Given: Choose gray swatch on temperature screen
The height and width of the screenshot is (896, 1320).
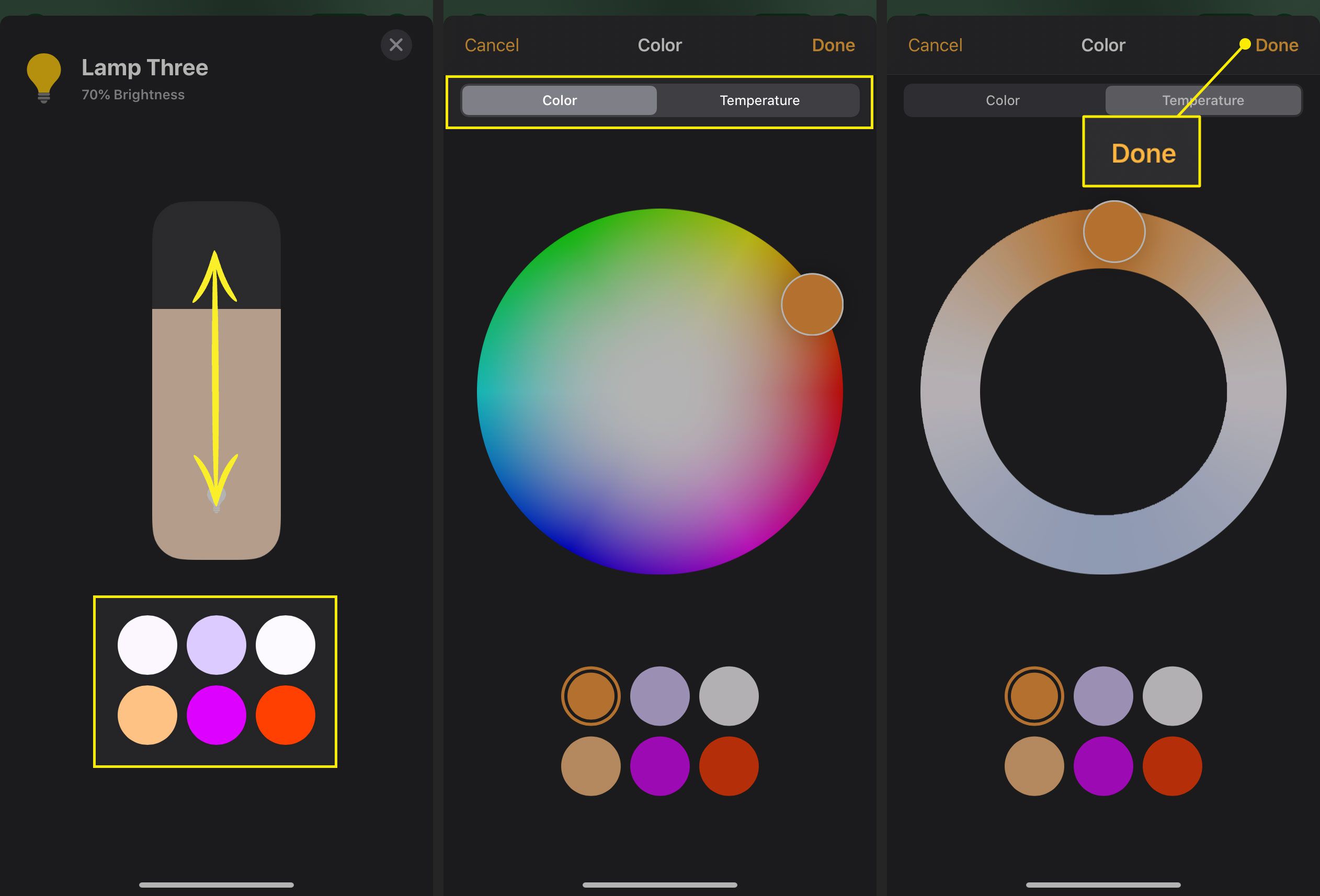Looking at the screenshot, I should (x=1173, y=696).
